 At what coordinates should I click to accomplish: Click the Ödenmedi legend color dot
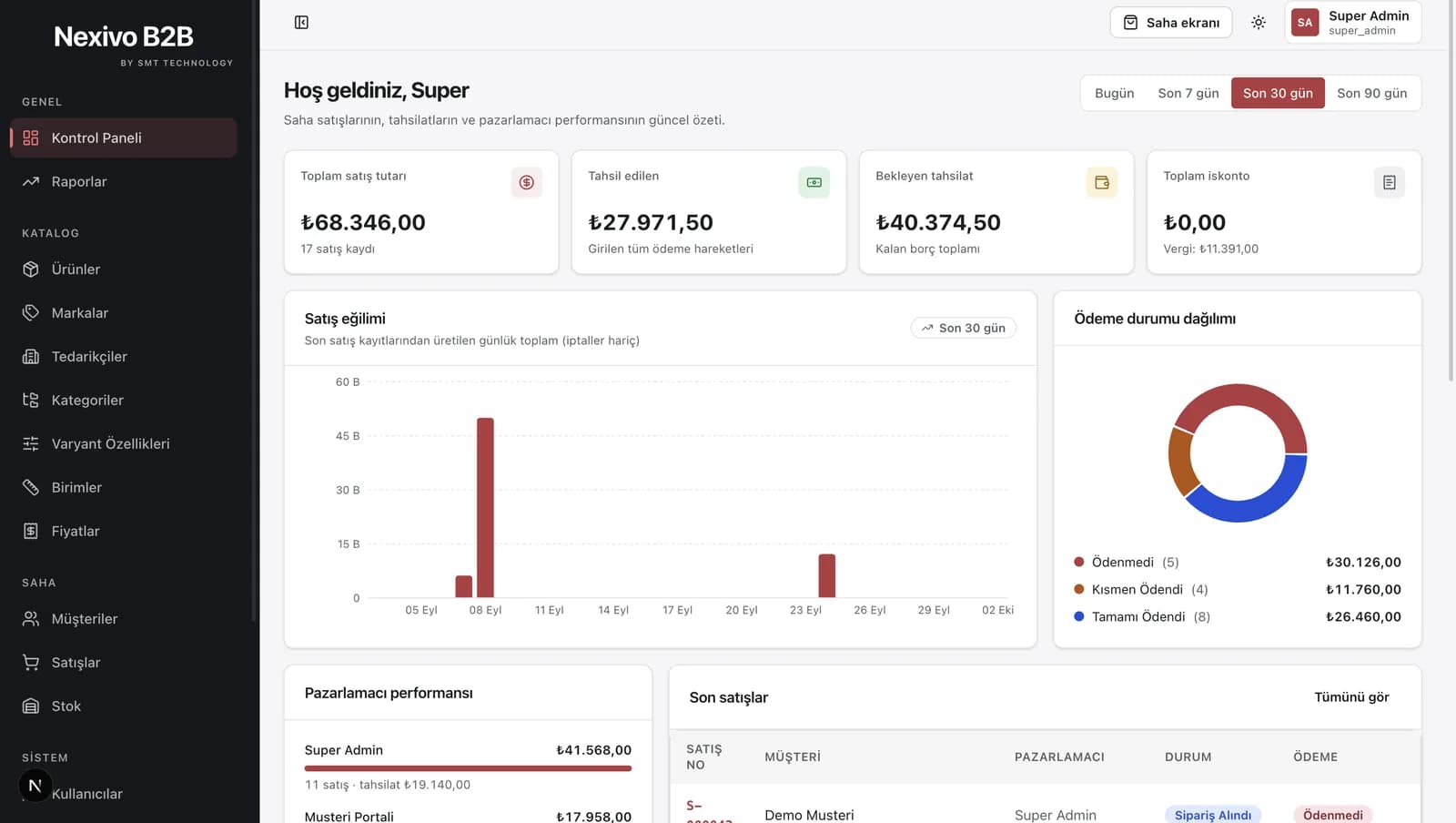click(x=1079, y=562)
